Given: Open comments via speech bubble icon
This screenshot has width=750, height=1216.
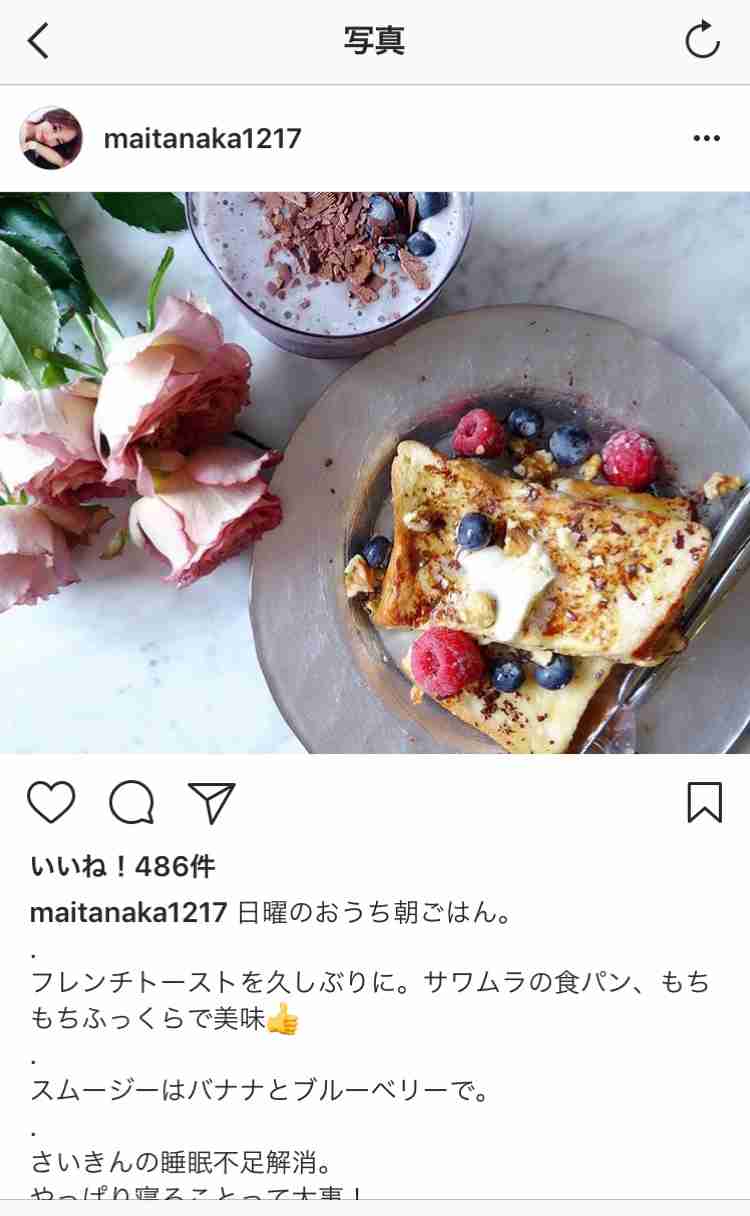Looking at the screenshot, I should coord(132,802).
